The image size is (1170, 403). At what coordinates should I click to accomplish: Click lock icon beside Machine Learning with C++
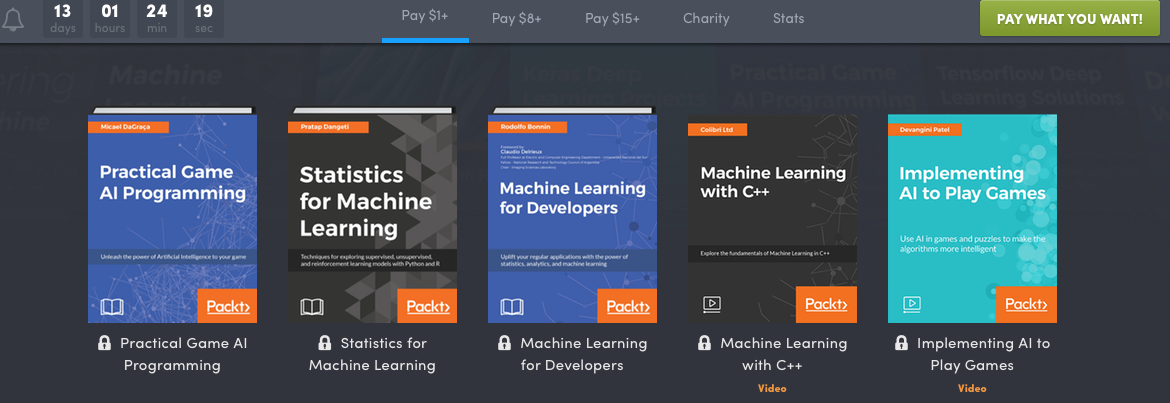(704, 343)
